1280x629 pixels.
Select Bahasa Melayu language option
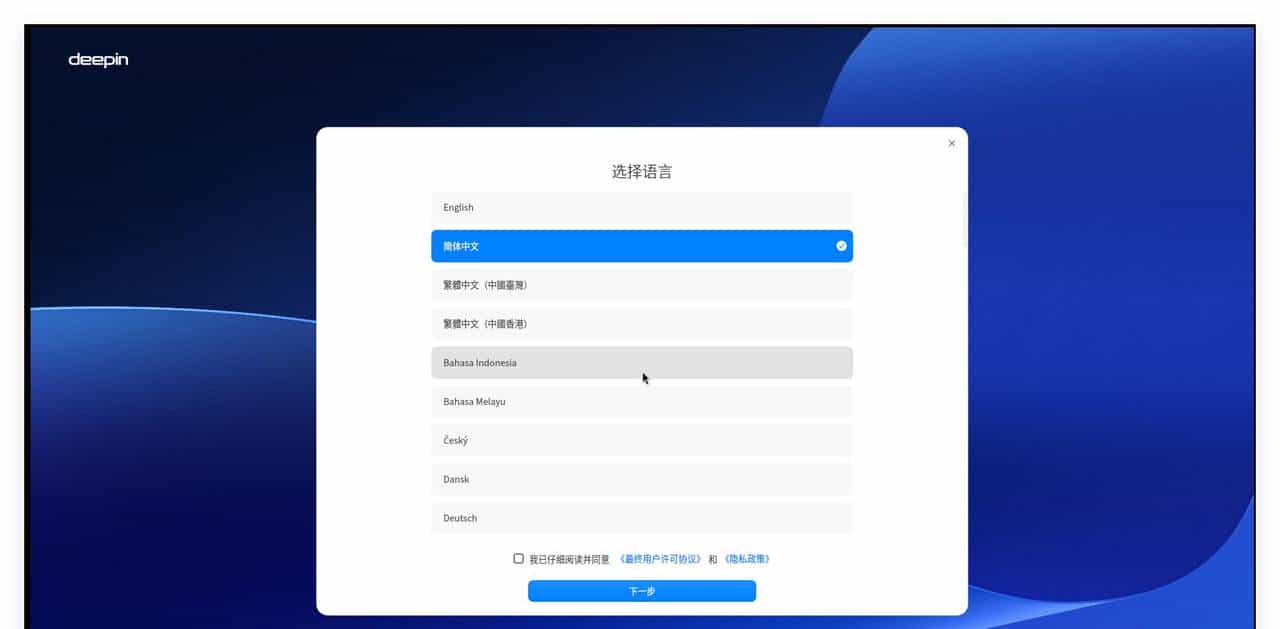(x=641, y=401)
